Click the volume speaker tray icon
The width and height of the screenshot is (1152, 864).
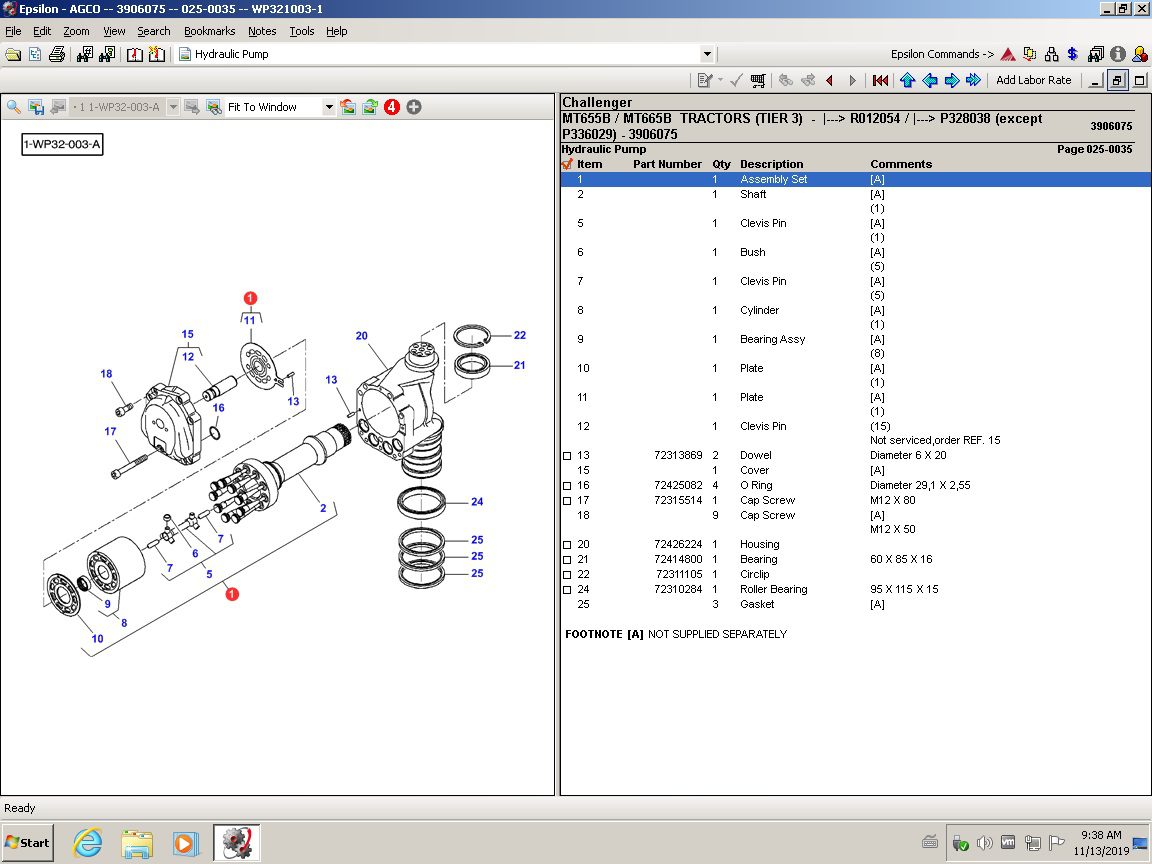[x=984, y=843]
